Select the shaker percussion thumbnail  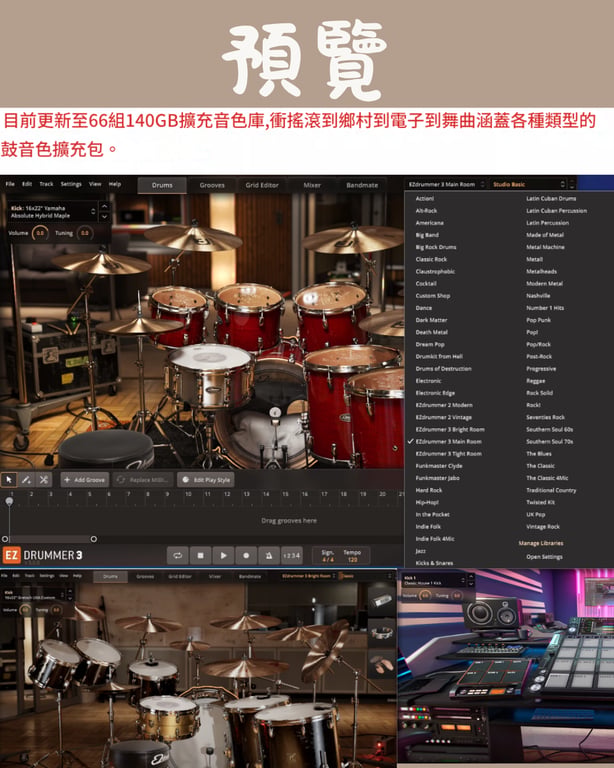[382, 600]
